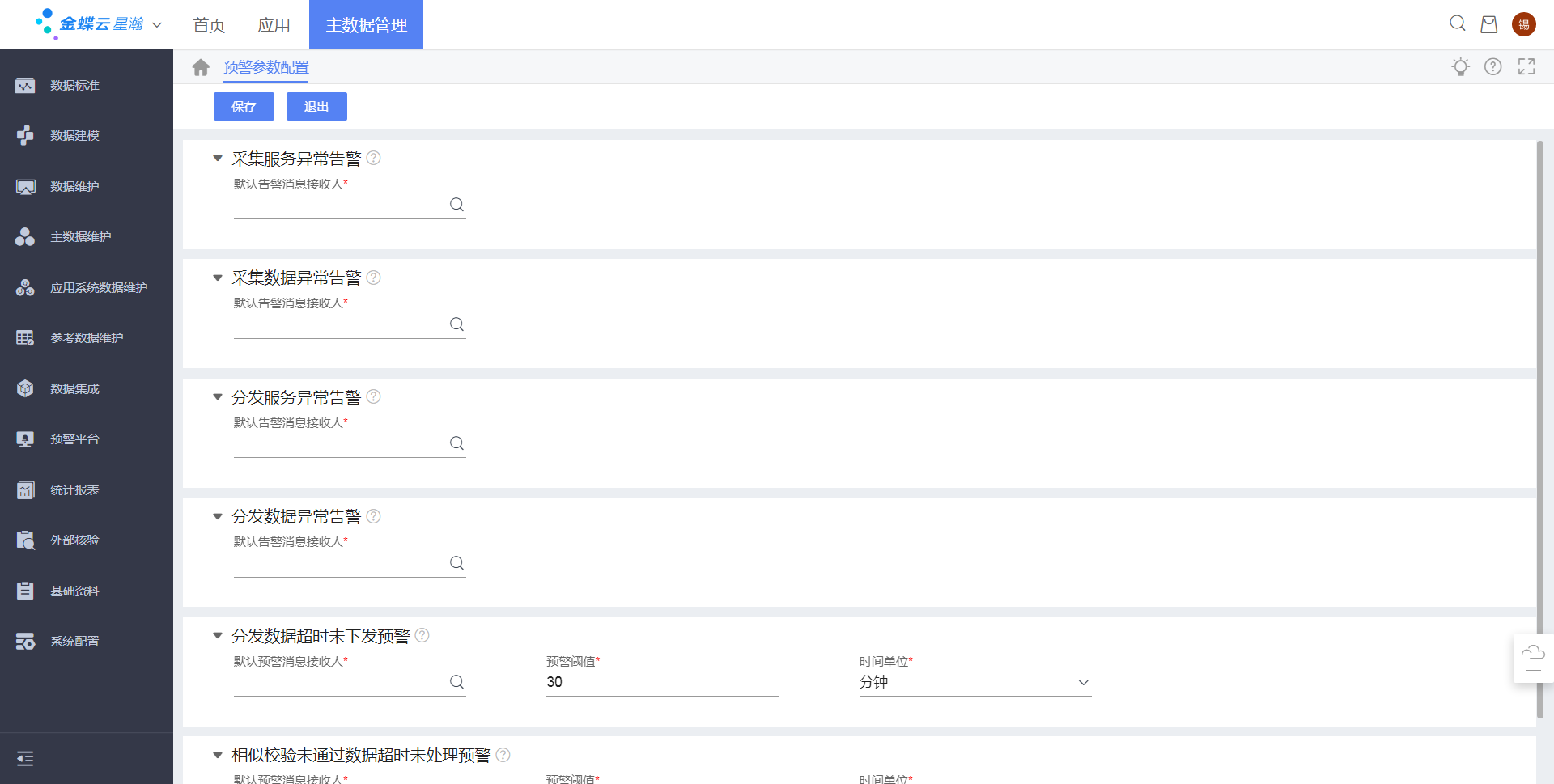The height and width of the screenshot is (784, 1554).
Task: Click the vertical page scrollbar
Action: click(1540, 429)
